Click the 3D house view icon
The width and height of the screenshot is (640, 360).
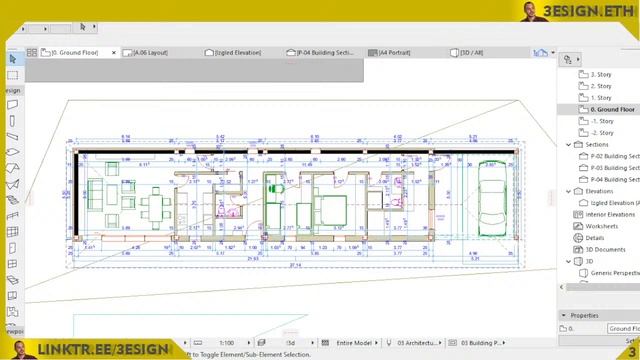(540, 53)
